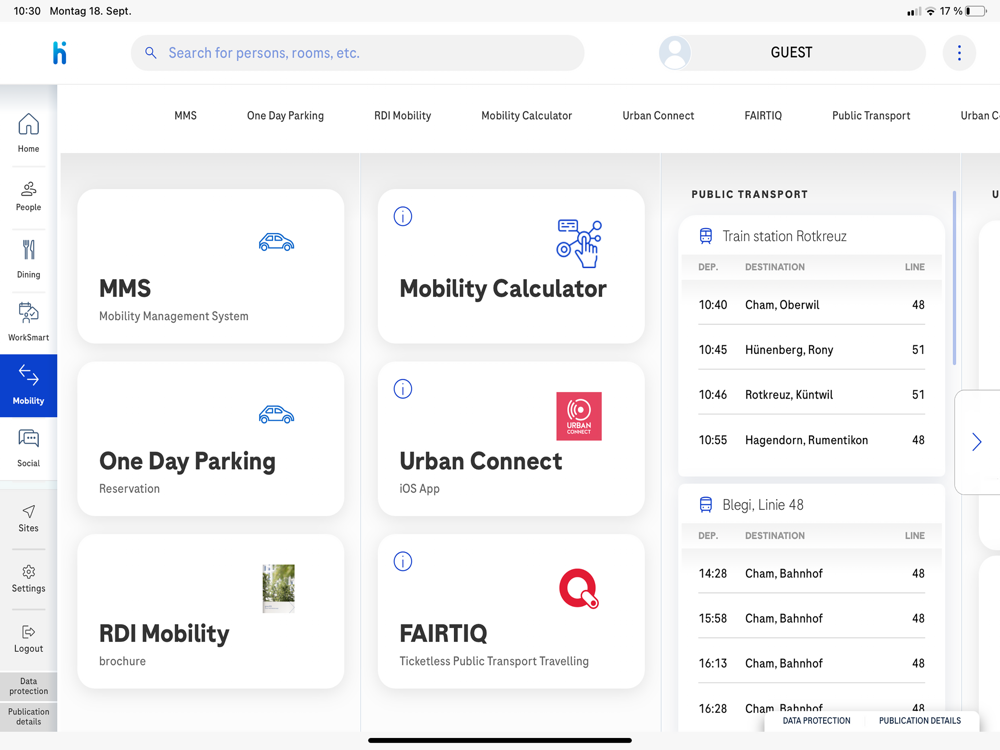This screenshot has height=750, width=1000.
Task: Click the RDI Mobility brochure thumbnail
Action: 279,588
